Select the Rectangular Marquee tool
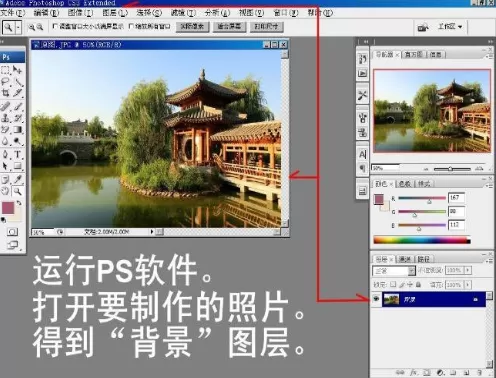The image size is (496, 378). point(6,70)
